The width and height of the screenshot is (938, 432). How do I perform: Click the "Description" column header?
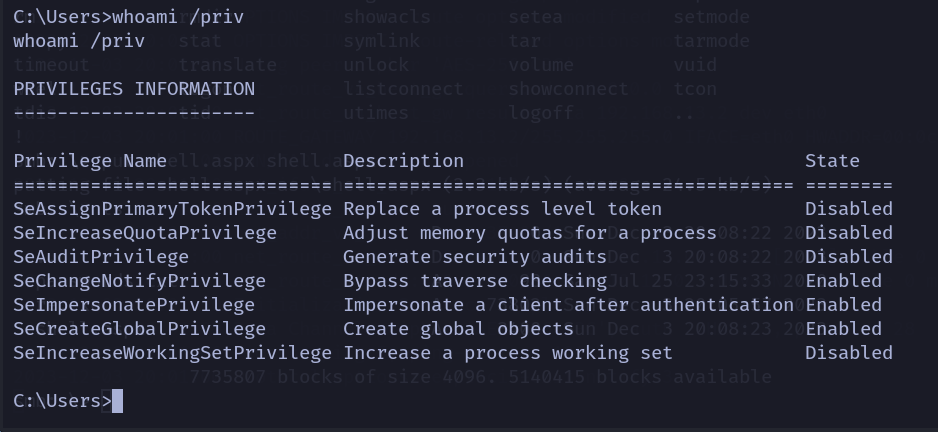(403, 161)
